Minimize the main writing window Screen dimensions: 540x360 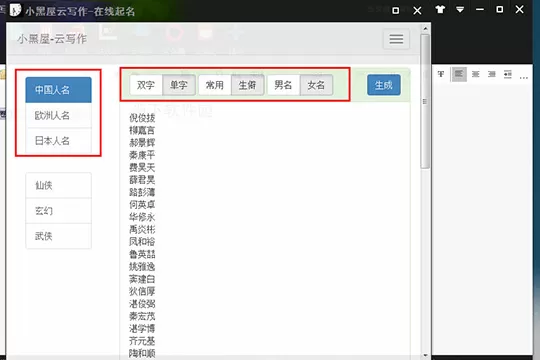479,10
